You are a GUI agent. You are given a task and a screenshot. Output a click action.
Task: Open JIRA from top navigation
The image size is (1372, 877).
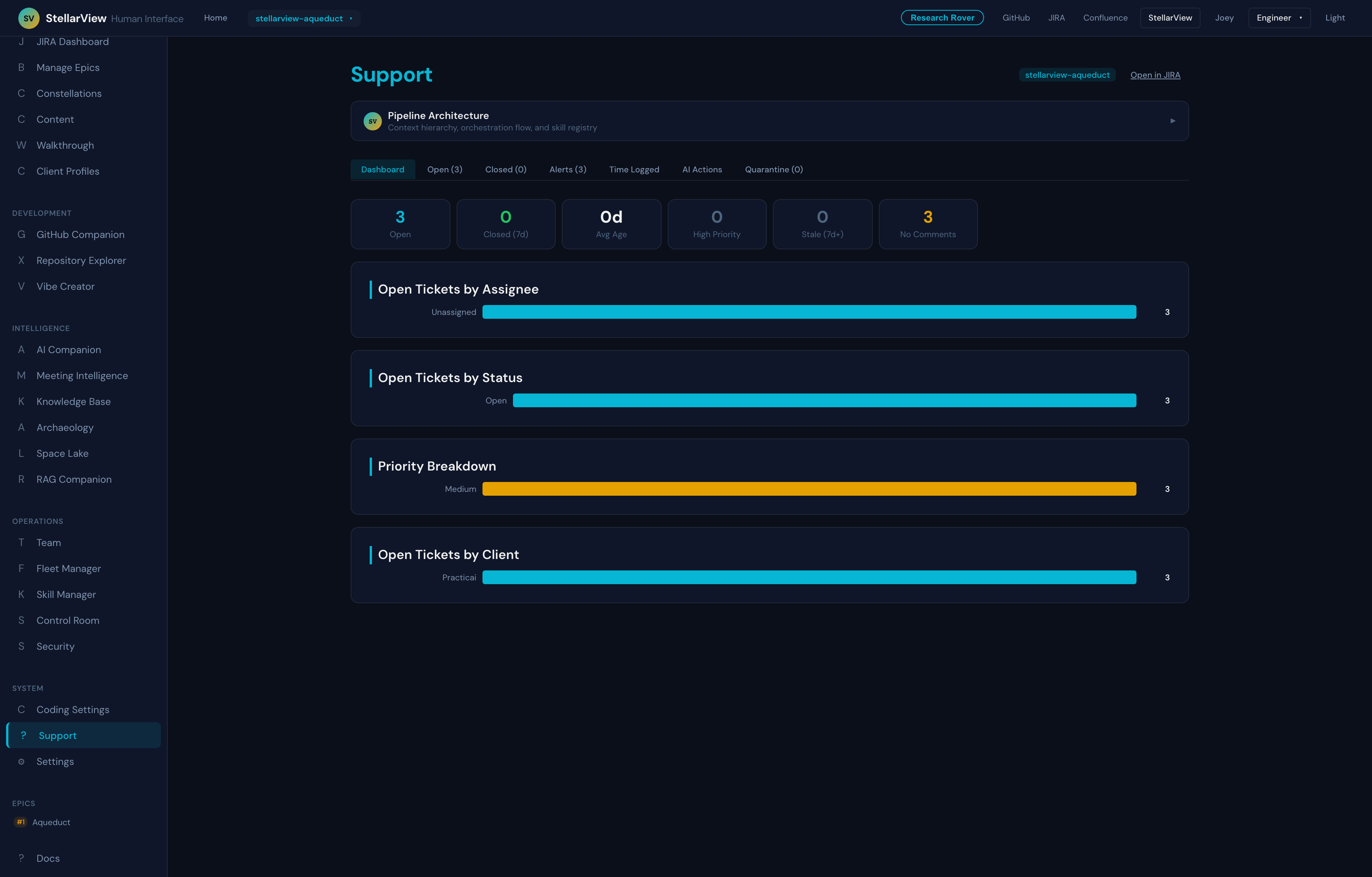click(1056, 18)
